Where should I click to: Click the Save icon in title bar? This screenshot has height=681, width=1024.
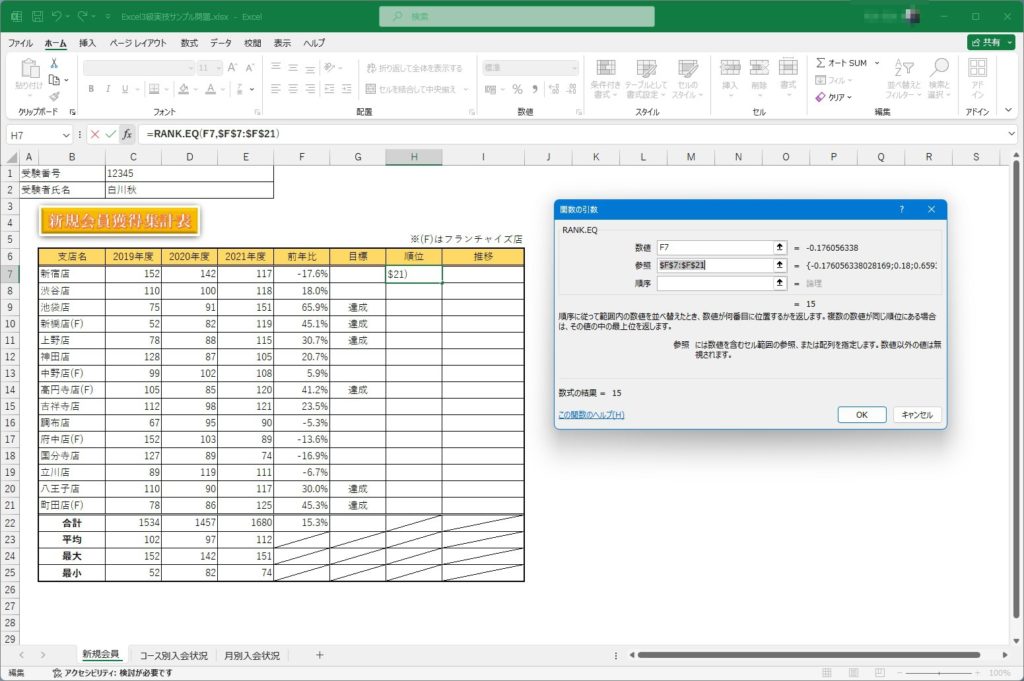click(37, 17)
